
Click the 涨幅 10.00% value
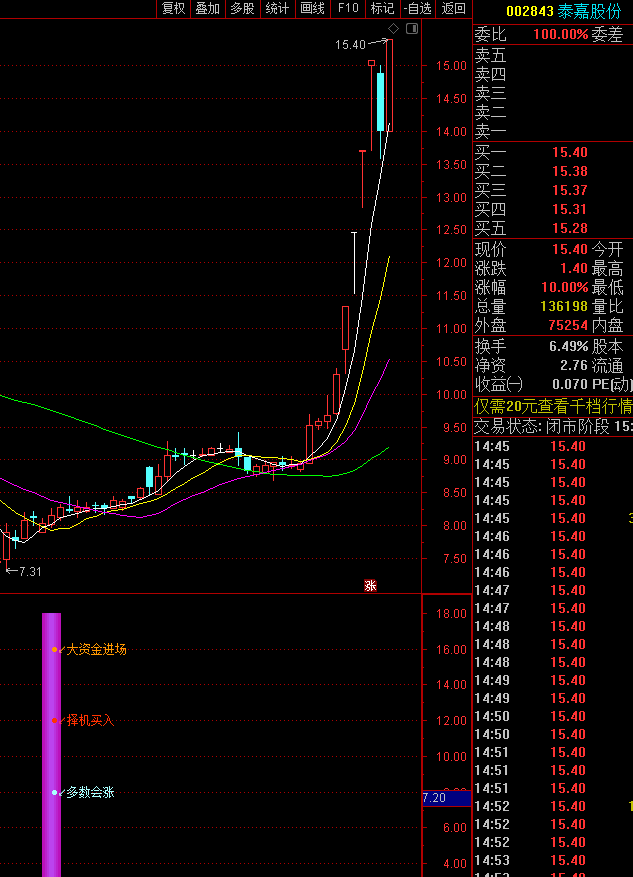click(564, 287)
